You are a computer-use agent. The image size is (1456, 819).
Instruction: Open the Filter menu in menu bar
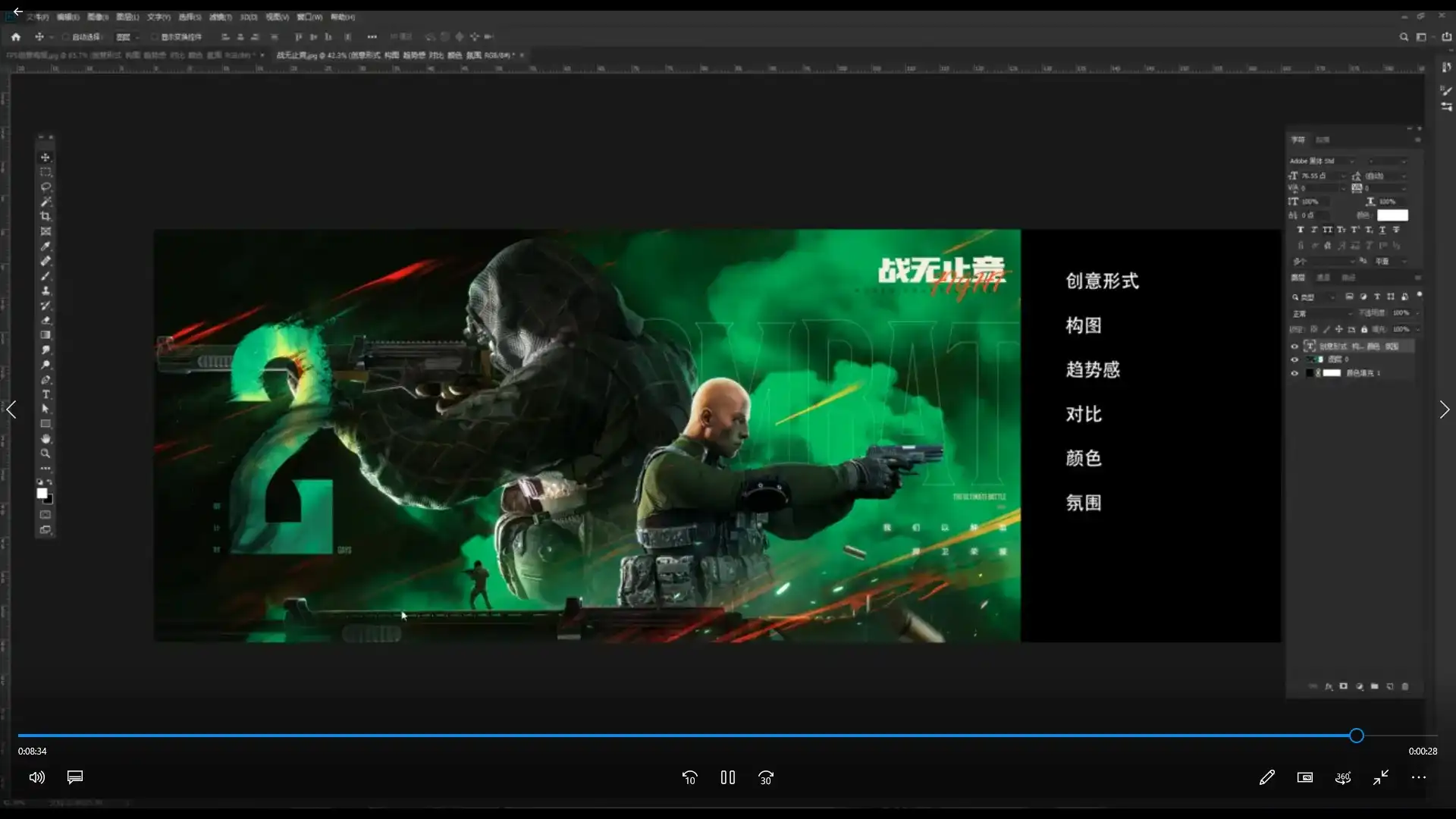tap(220, 17)
